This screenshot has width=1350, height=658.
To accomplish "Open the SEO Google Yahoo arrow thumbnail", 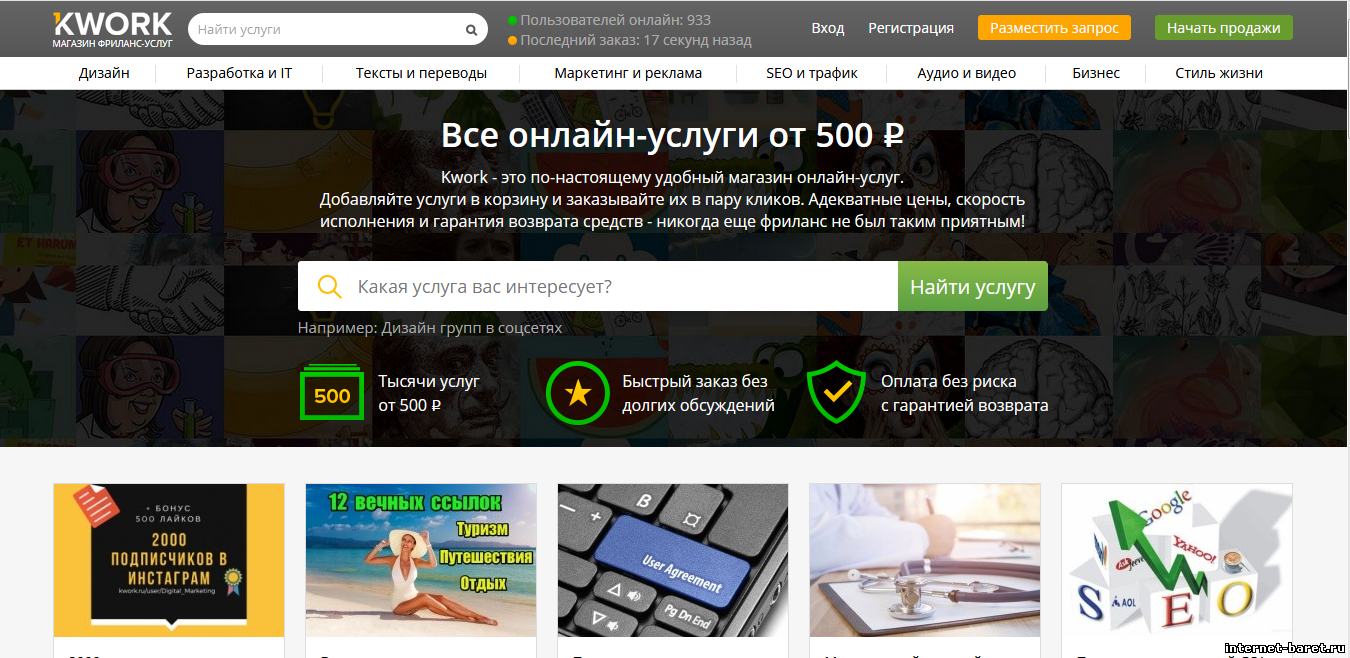I will (x=1177, y=560).
